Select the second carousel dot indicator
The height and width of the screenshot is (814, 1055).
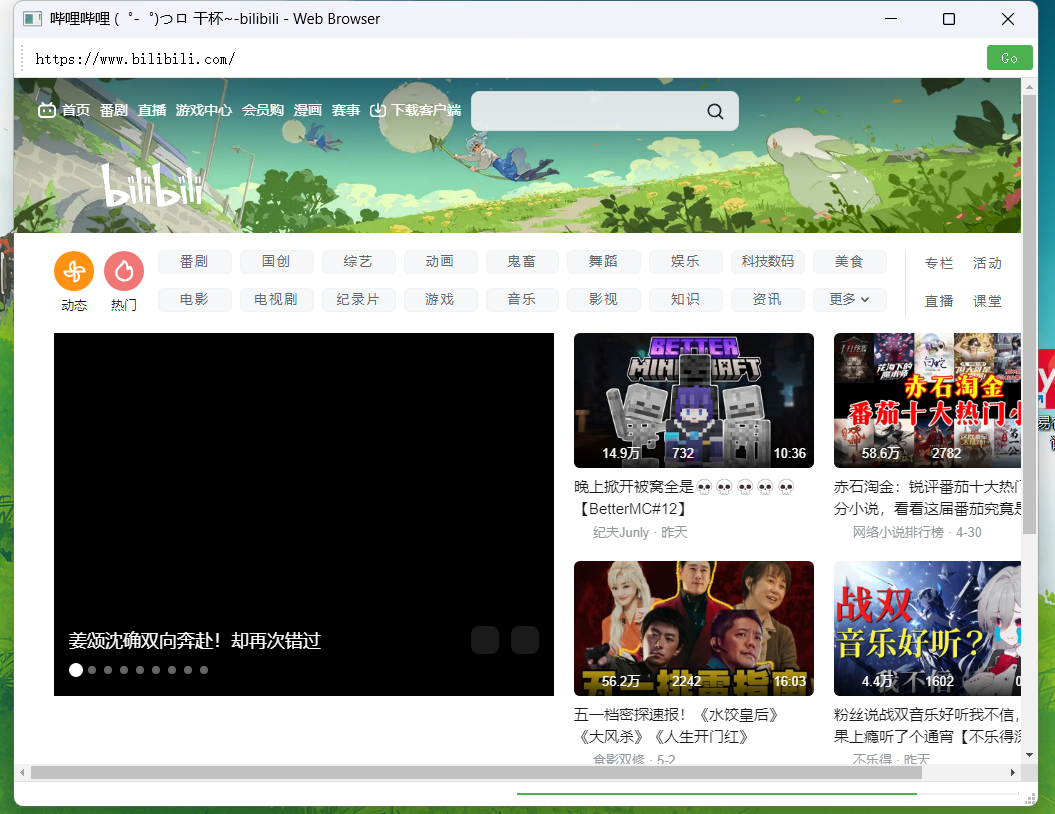point(92,670)
